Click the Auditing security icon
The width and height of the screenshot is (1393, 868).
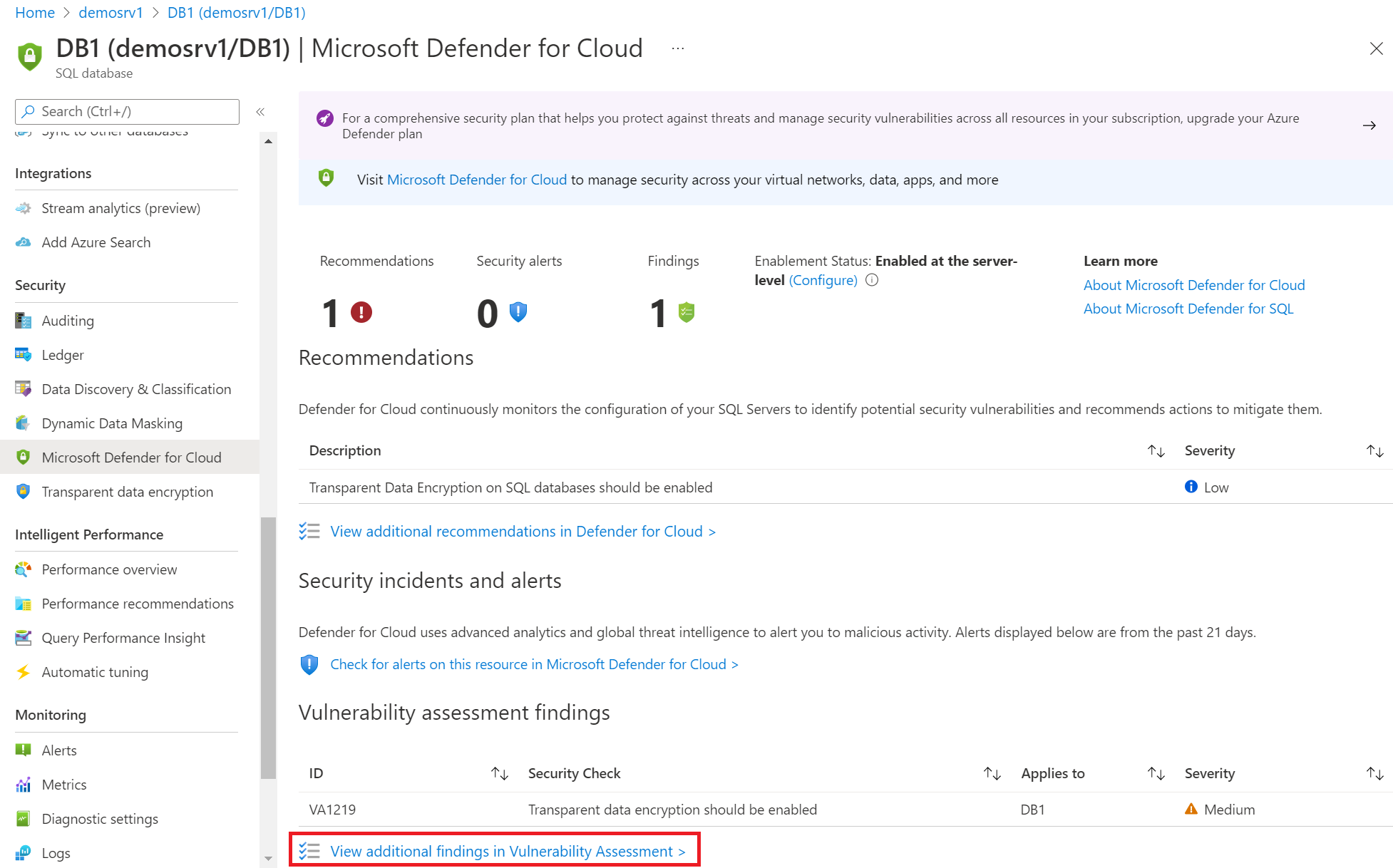(22, 320)
